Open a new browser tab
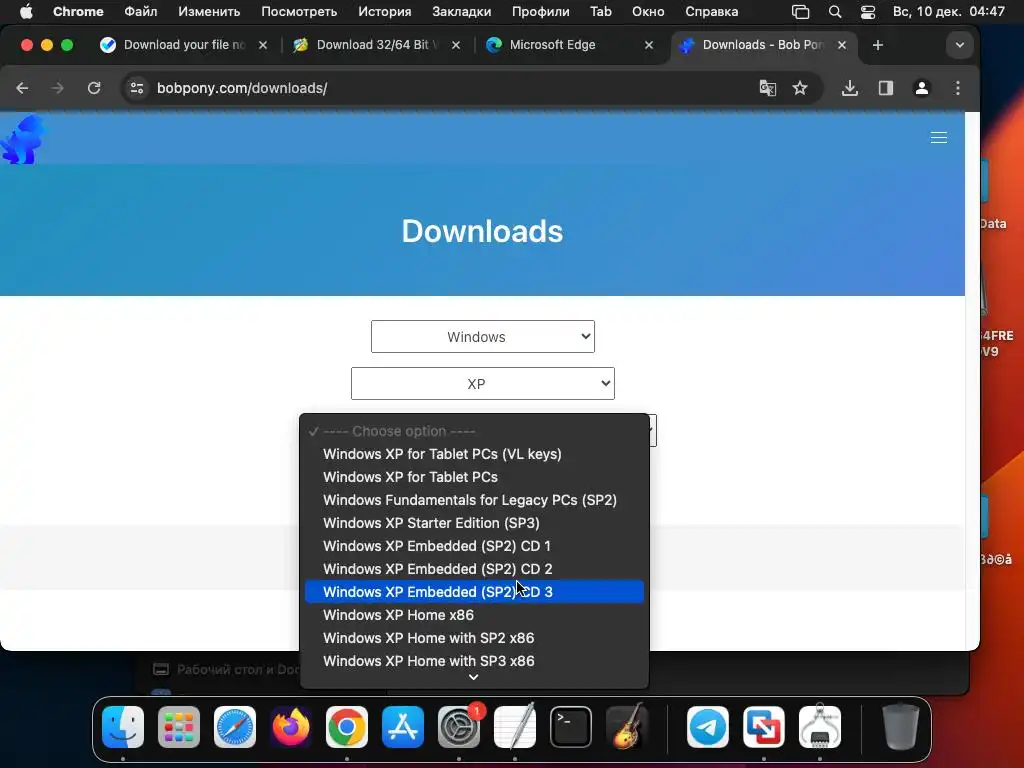The image size is (1024, 768). click(878, 45)
